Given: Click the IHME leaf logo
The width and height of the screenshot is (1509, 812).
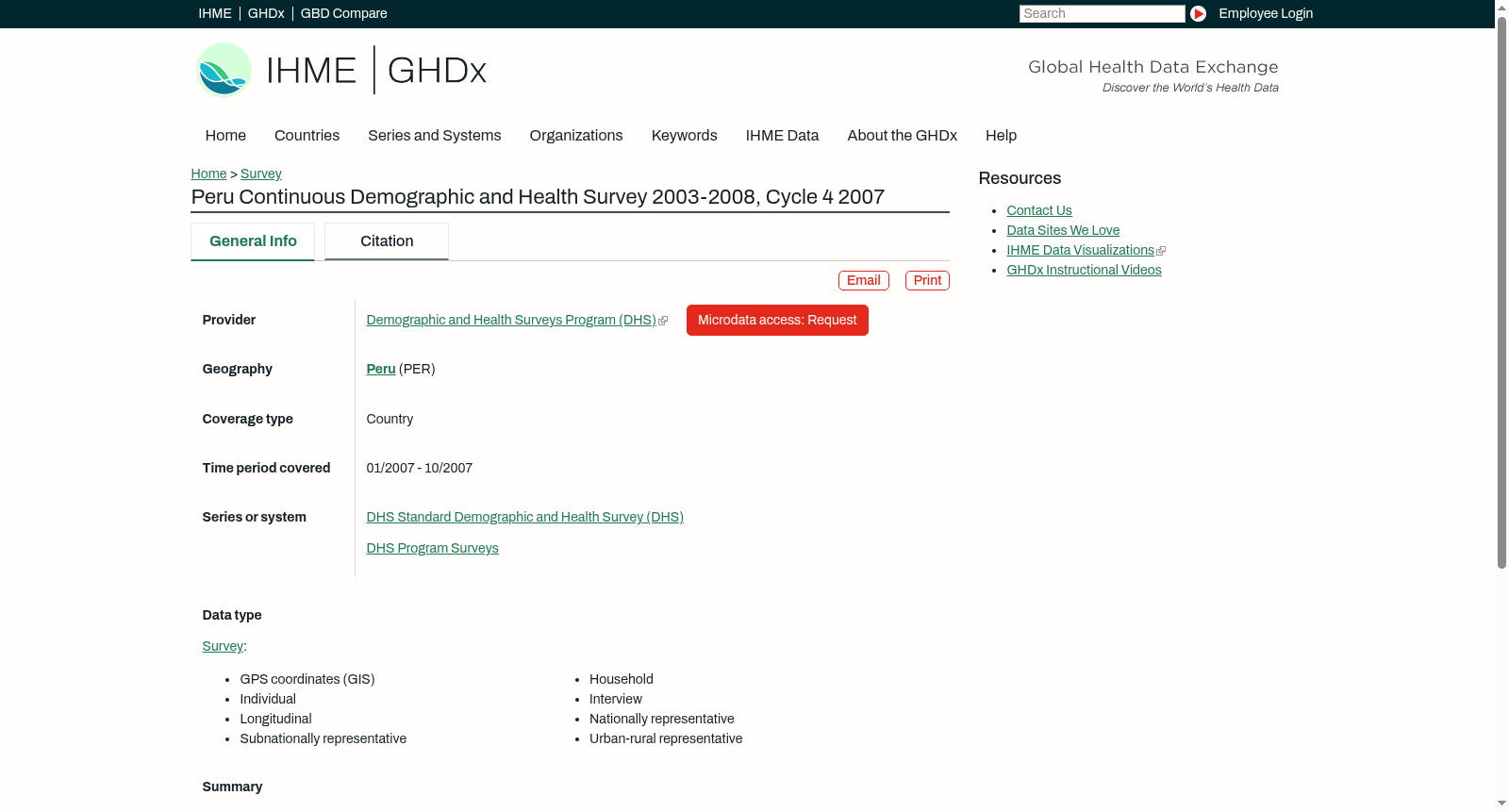Looking at the screenshot, I should pyautogui.click(x=224, y=70).
